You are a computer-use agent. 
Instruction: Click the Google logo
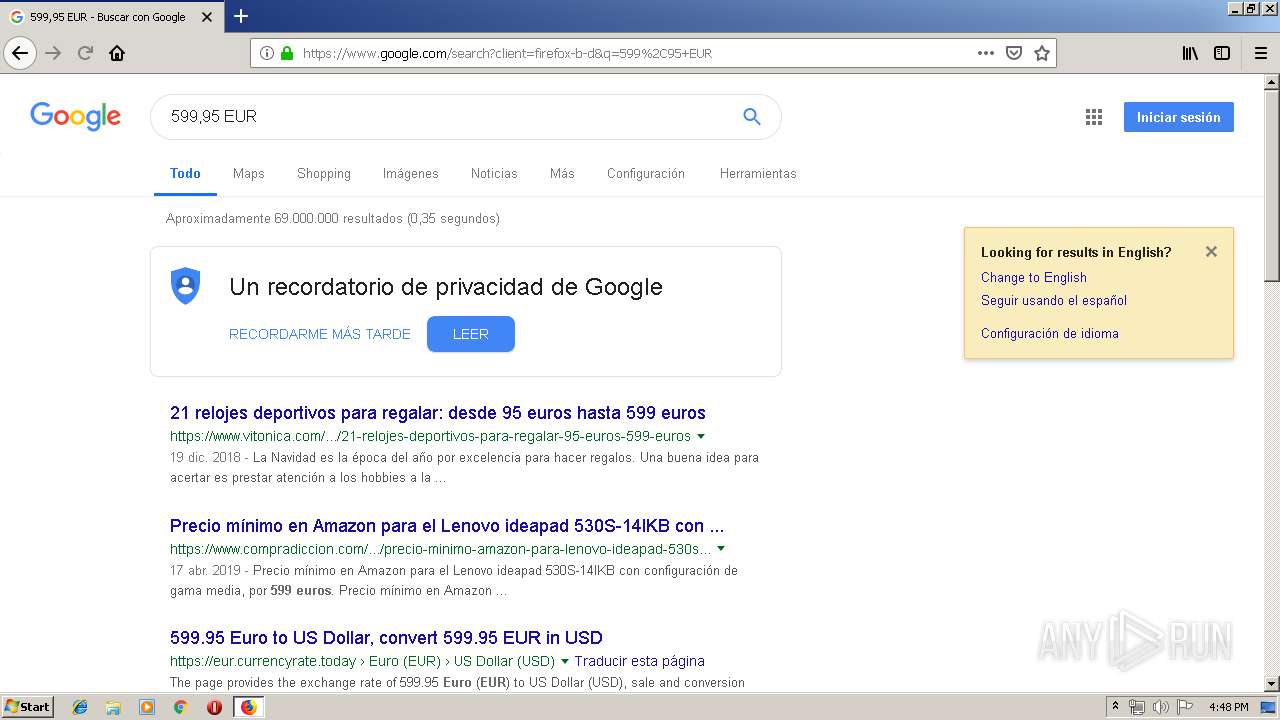pos(75,116)
